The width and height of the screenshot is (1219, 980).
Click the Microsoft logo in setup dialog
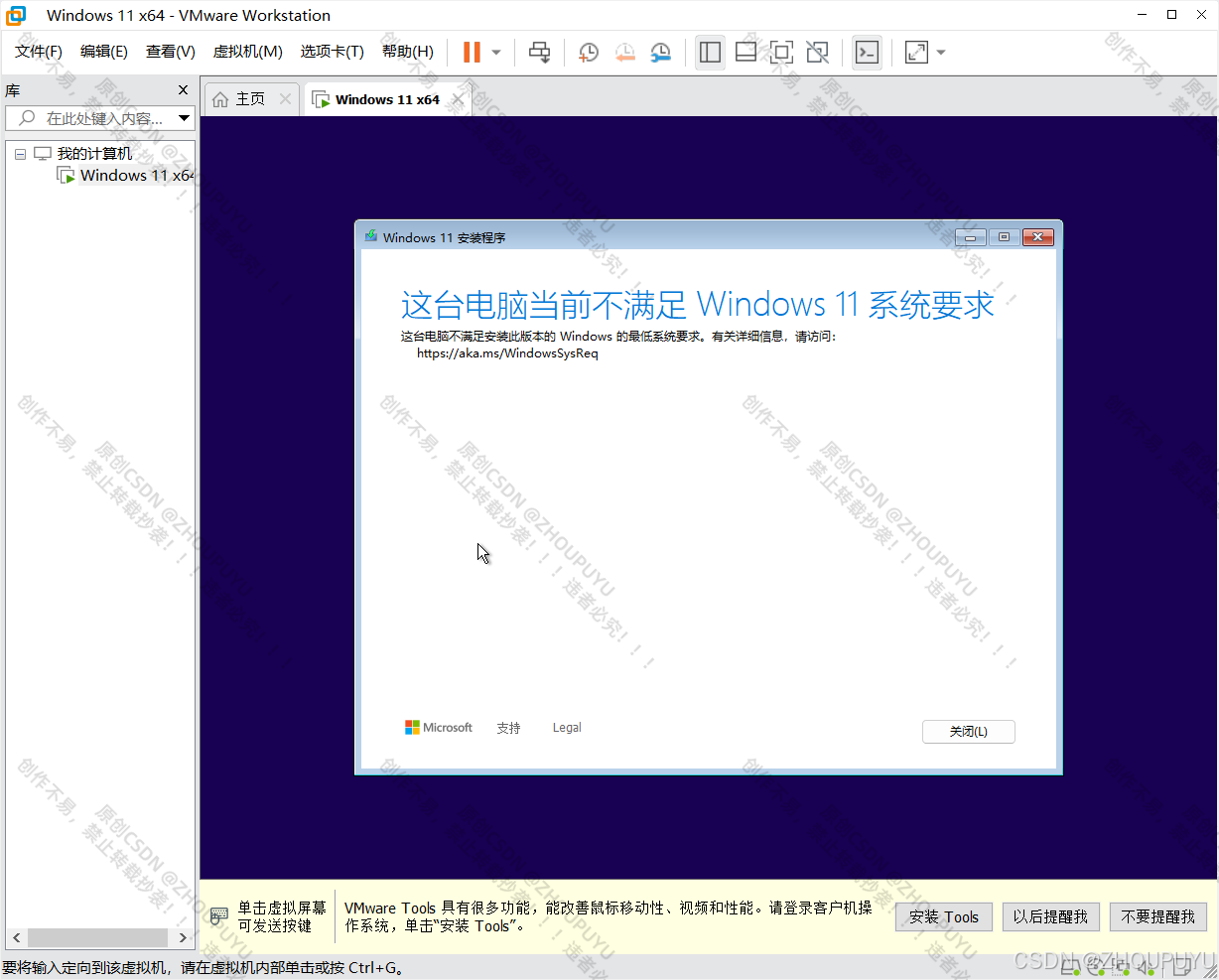tap(439, 728)
